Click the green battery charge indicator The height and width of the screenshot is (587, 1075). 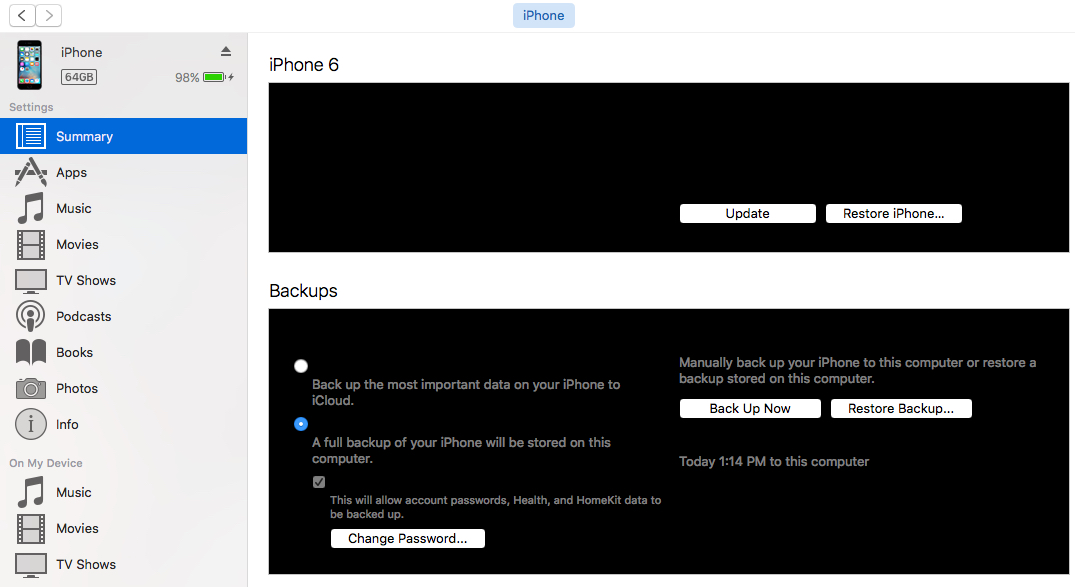click(215, 77)
